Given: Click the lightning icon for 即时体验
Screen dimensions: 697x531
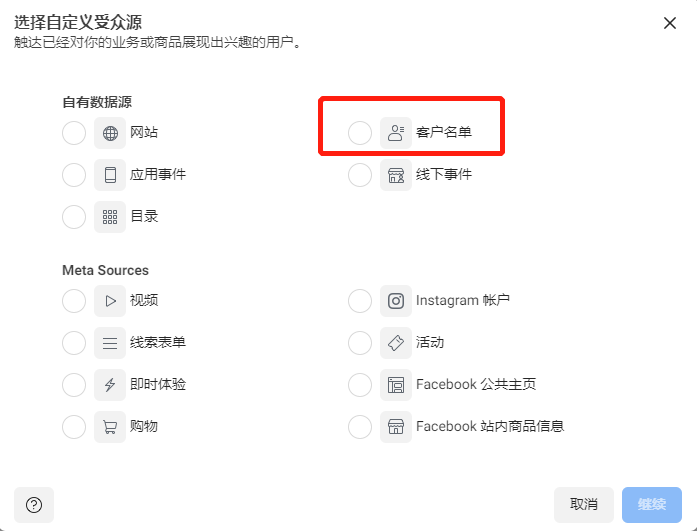Looking at the screenshot, I should (110, 385).
